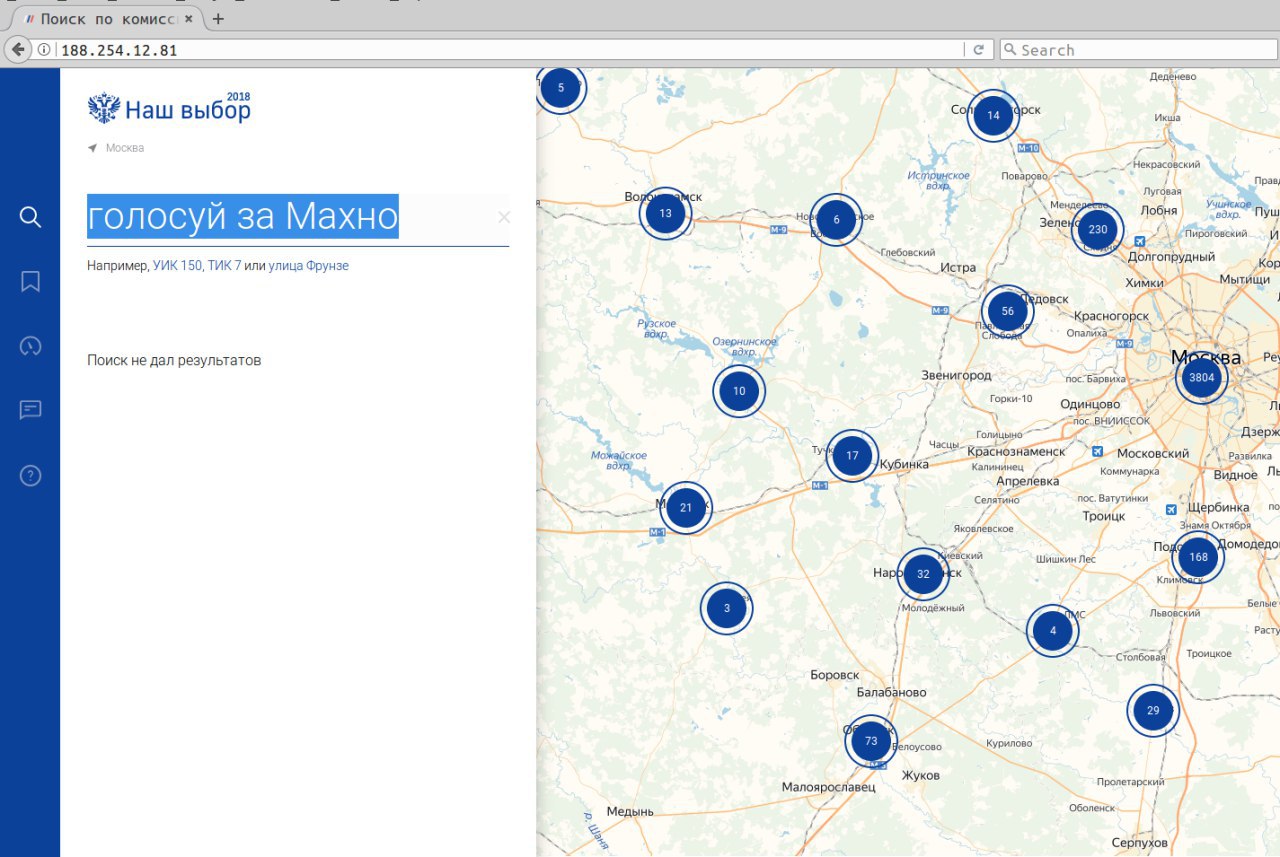The image size is (1280, 857).
Task: Select the map cluster marked 3
Action: click(727, 608)
